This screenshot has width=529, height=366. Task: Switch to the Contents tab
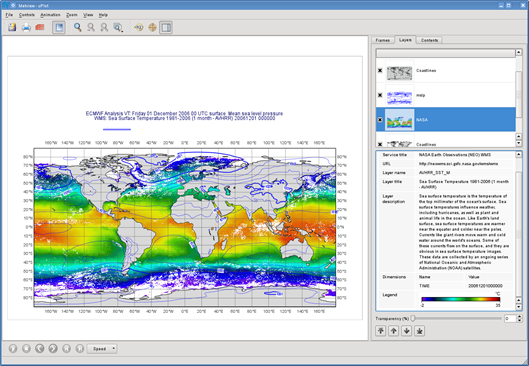[x=429, y=40]
